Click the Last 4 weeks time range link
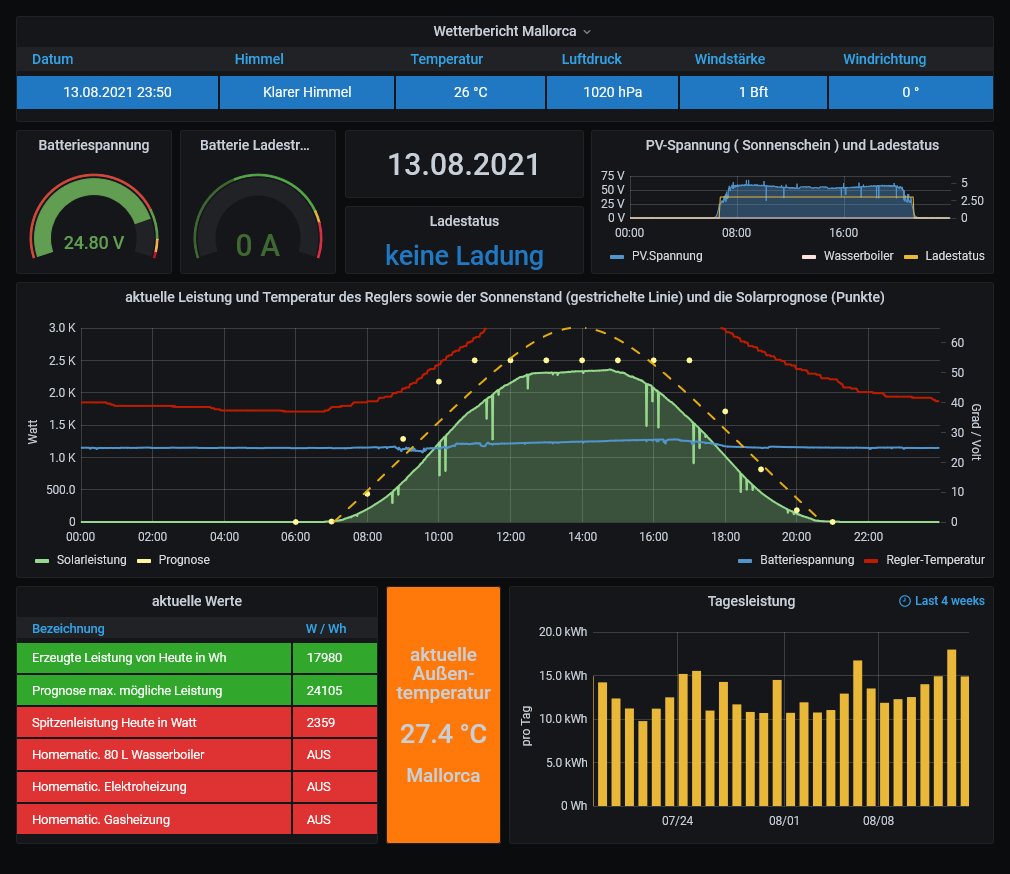Image resolution: width=1010 pixels, height=874 pixels. tap(949, 601)
